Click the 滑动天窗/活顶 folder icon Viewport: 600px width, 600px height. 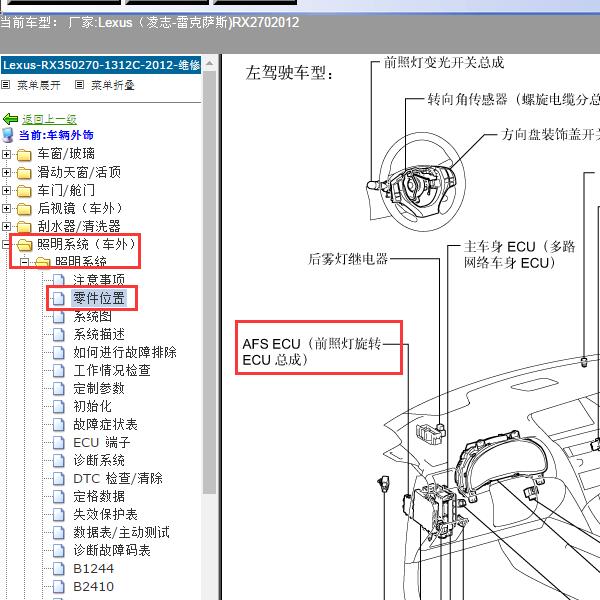click(24, 173)
